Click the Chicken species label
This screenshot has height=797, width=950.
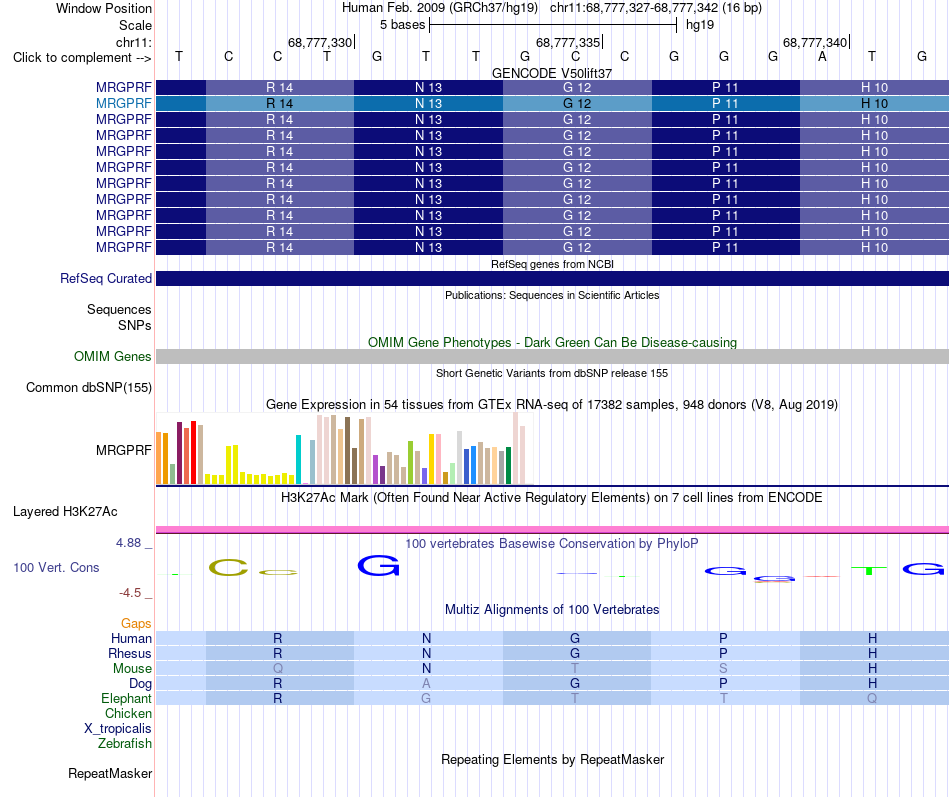click(x=128, y=713)
